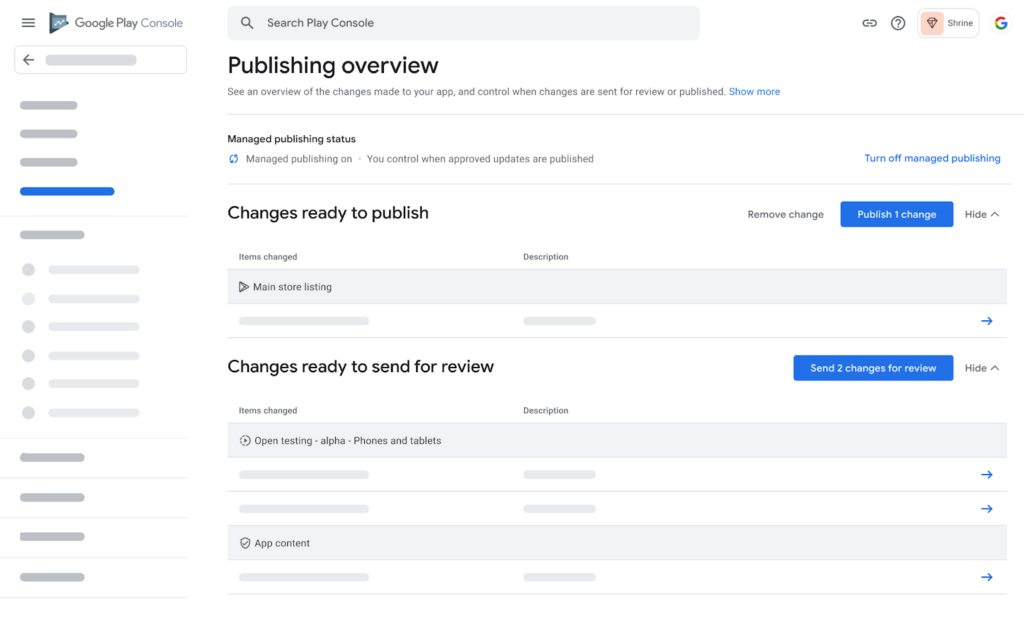Open the Shrine app switcher

point(947,22)
